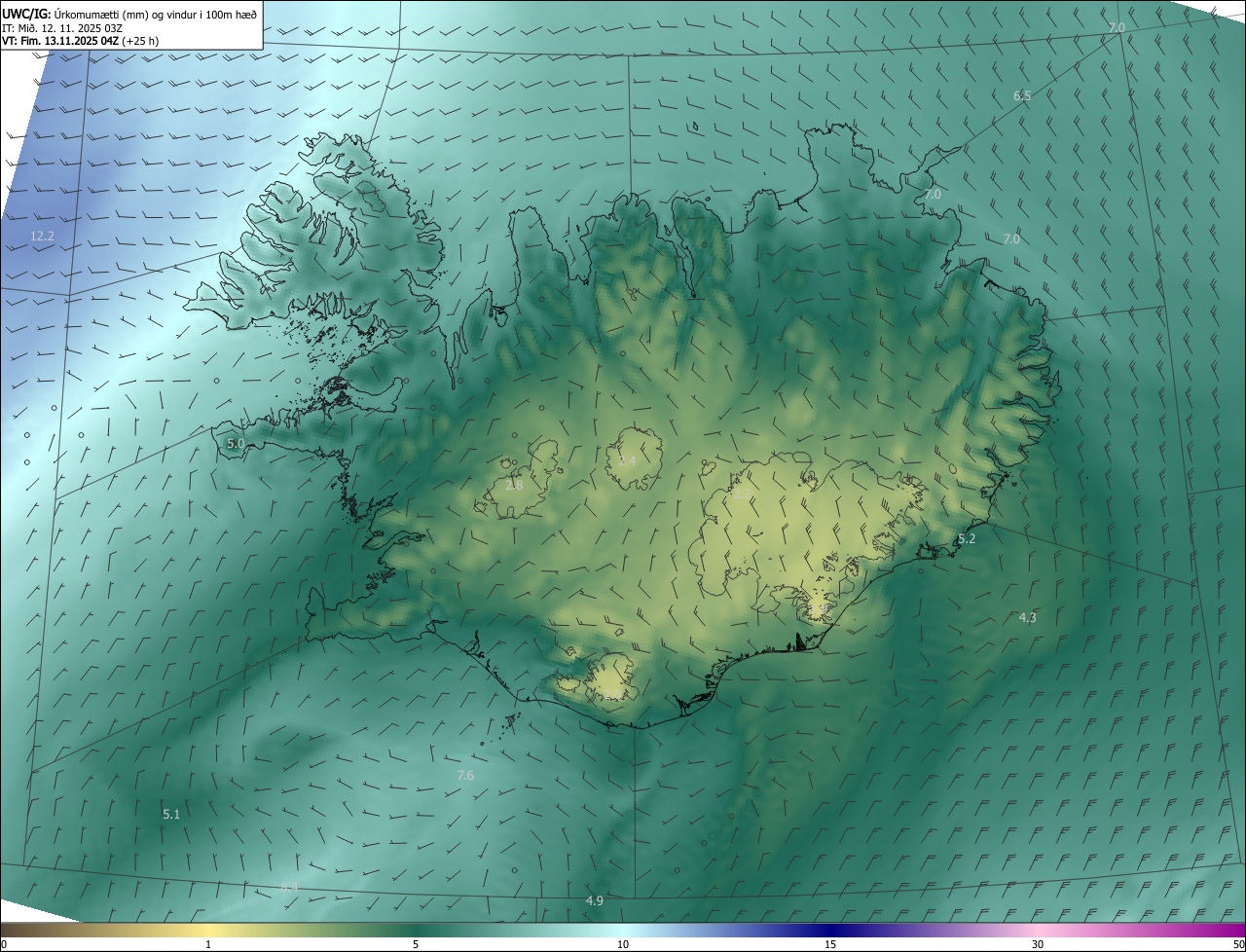Click the 12.2 precipitation value label
This screenshot has height=952, width=1246.
click(x=42, y=237)
